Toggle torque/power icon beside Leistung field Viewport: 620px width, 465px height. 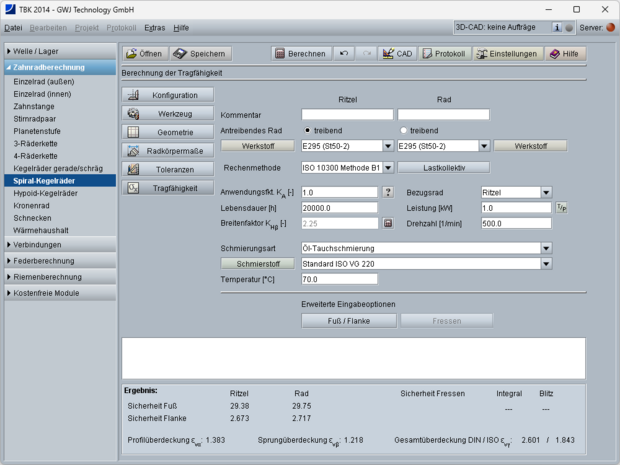point(561,208)
